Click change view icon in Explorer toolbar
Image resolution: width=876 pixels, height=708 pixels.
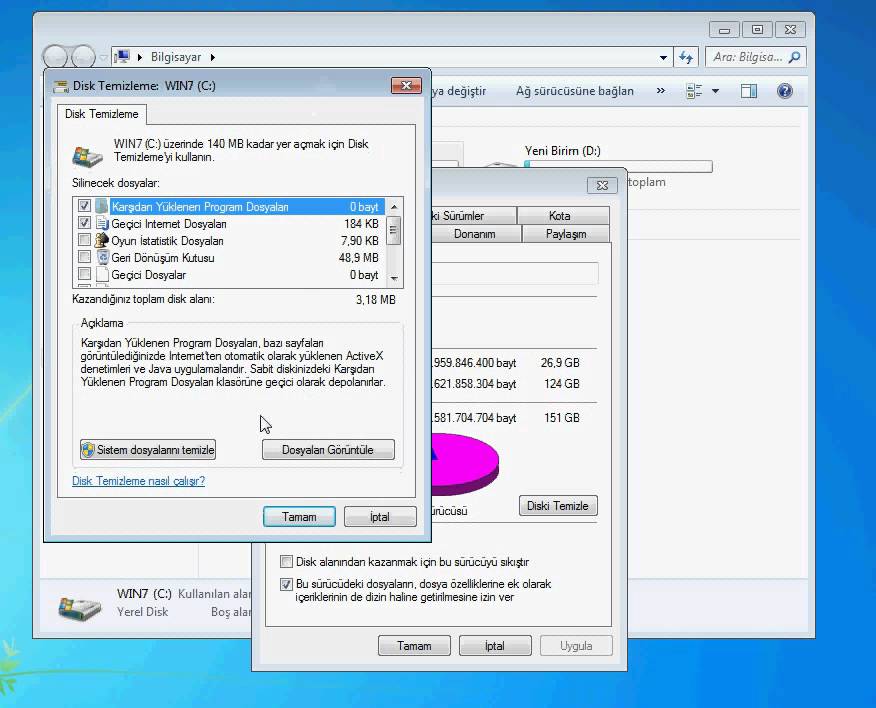tap(693, 91)
